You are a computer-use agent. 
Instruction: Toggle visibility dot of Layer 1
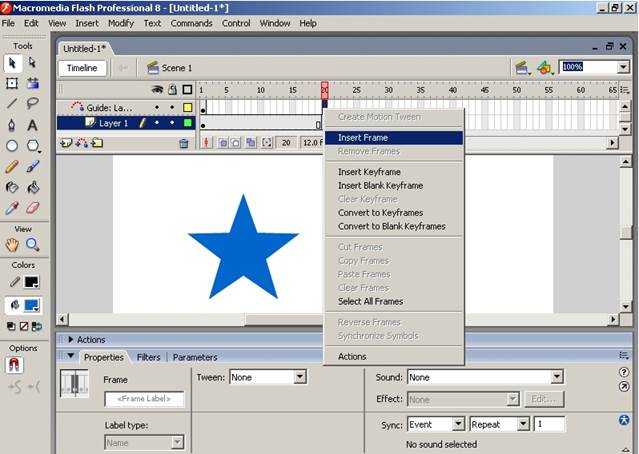157,123
